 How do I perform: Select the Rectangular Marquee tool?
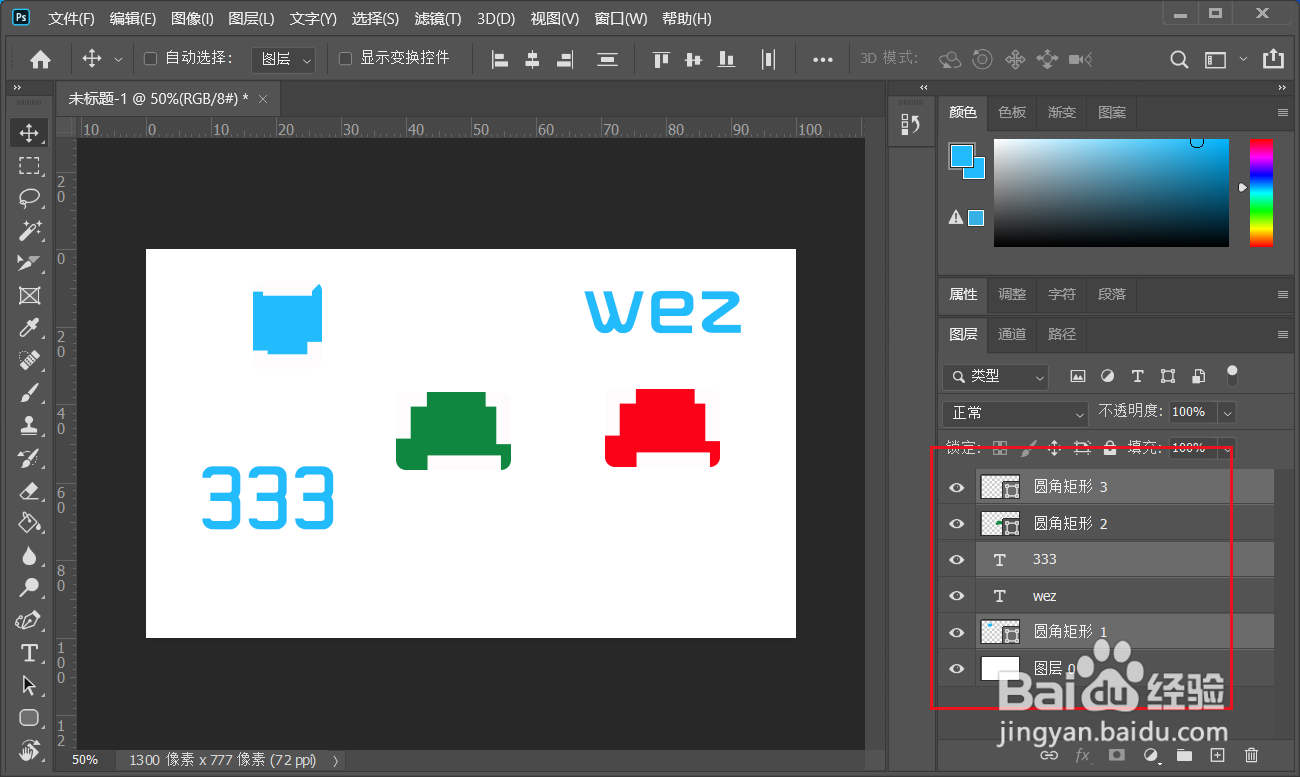point(29,165)
